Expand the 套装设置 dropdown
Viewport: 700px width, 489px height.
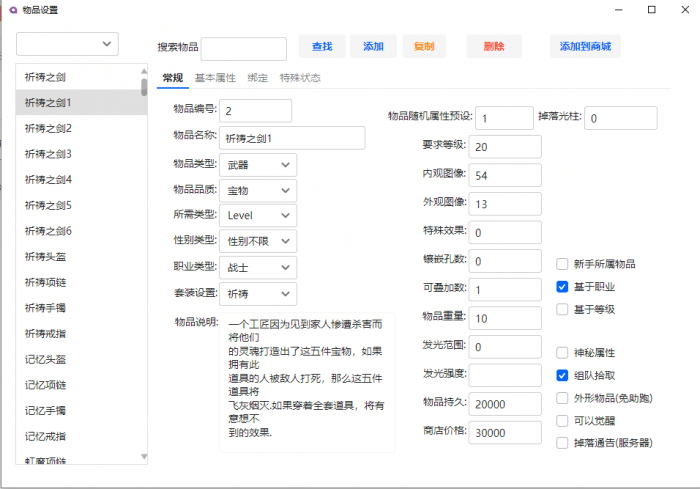pyautogui.click(x=259, y=294)
